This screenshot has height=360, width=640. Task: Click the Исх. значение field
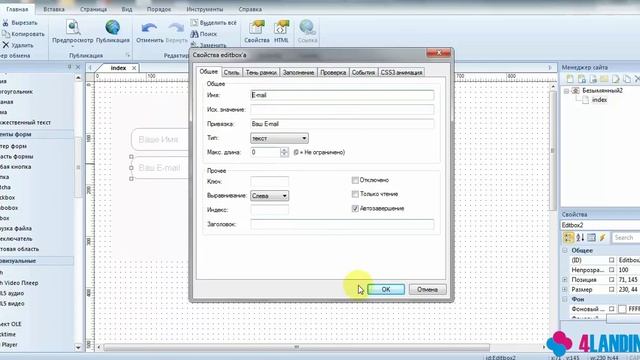pyautogui.click(x=342, y=109)
